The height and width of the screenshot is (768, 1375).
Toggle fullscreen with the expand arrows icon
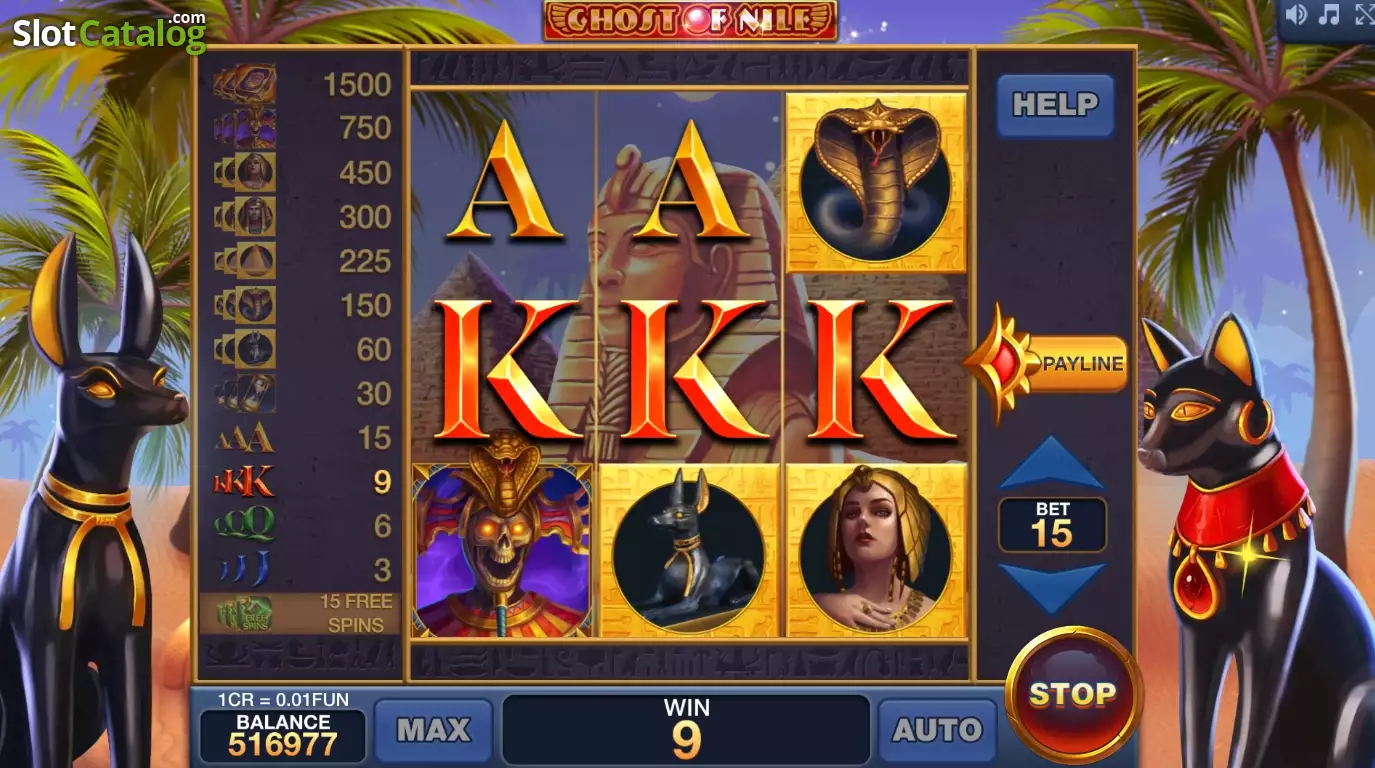click(x=1364, y=15)
